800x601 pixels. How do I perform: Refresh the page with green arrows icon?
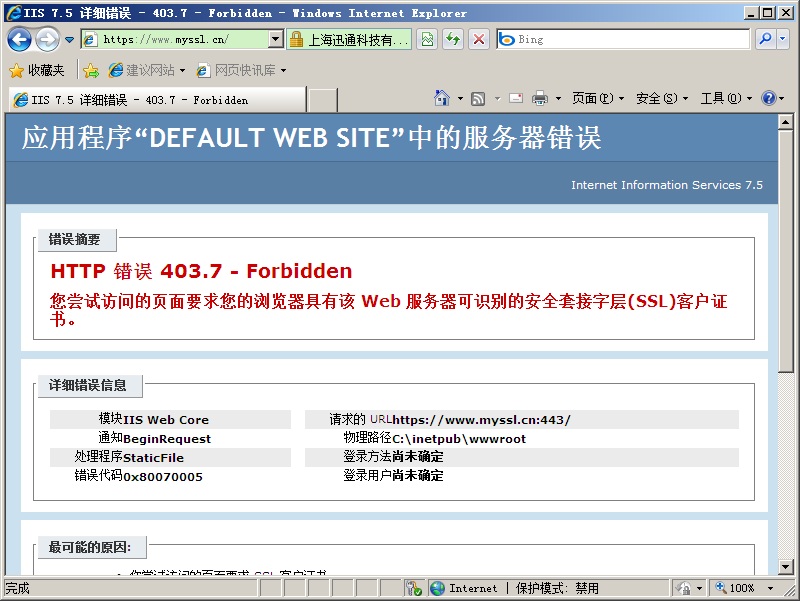coord(453,39)
